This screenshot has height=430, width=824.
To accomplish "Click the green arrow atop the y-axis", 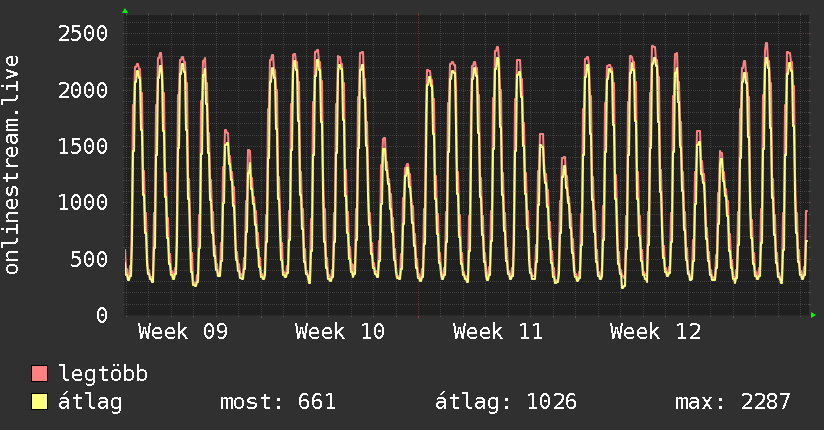I will pos(125,11).
